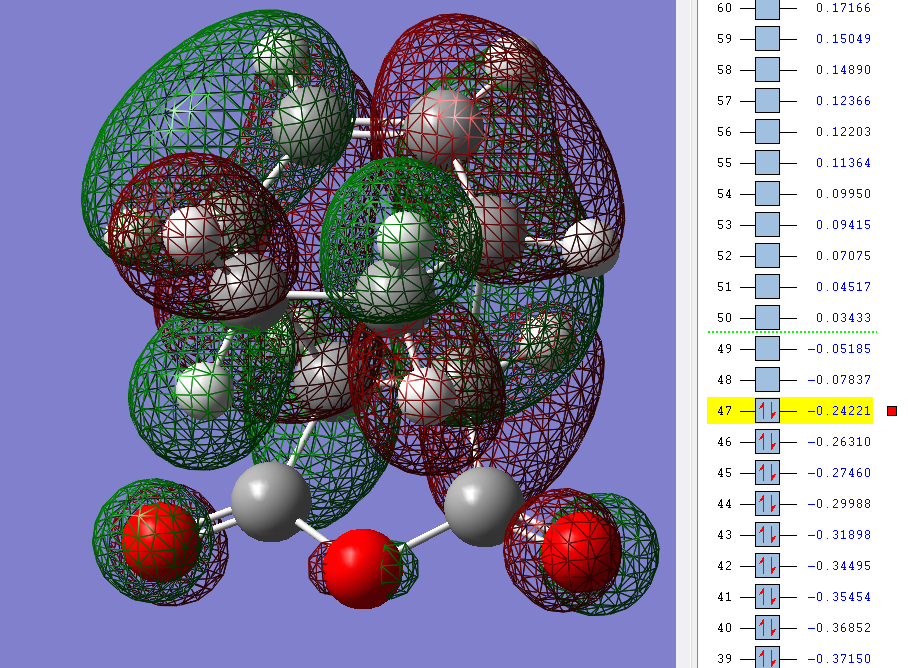Screen dimensions: 908x668
Task: Click energy value 0.15049
Action: click(x=843, y=39)
